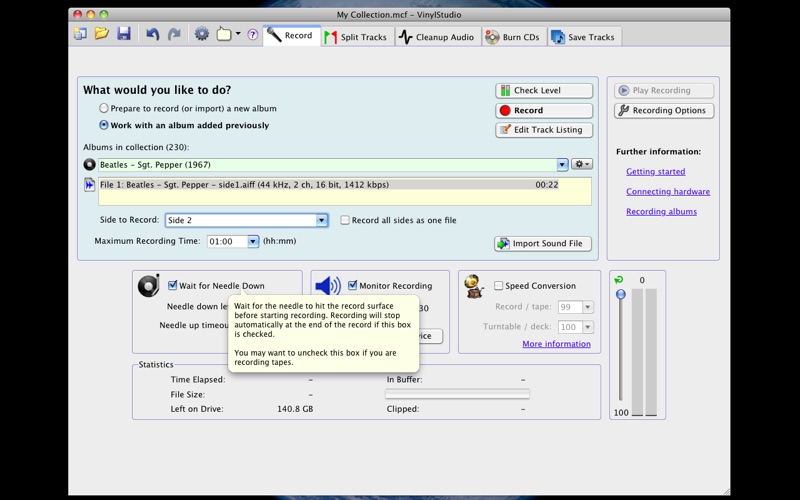Open Maximum Recording Time dropdown
Screen dimensions: 800x500
coord(252,241)
